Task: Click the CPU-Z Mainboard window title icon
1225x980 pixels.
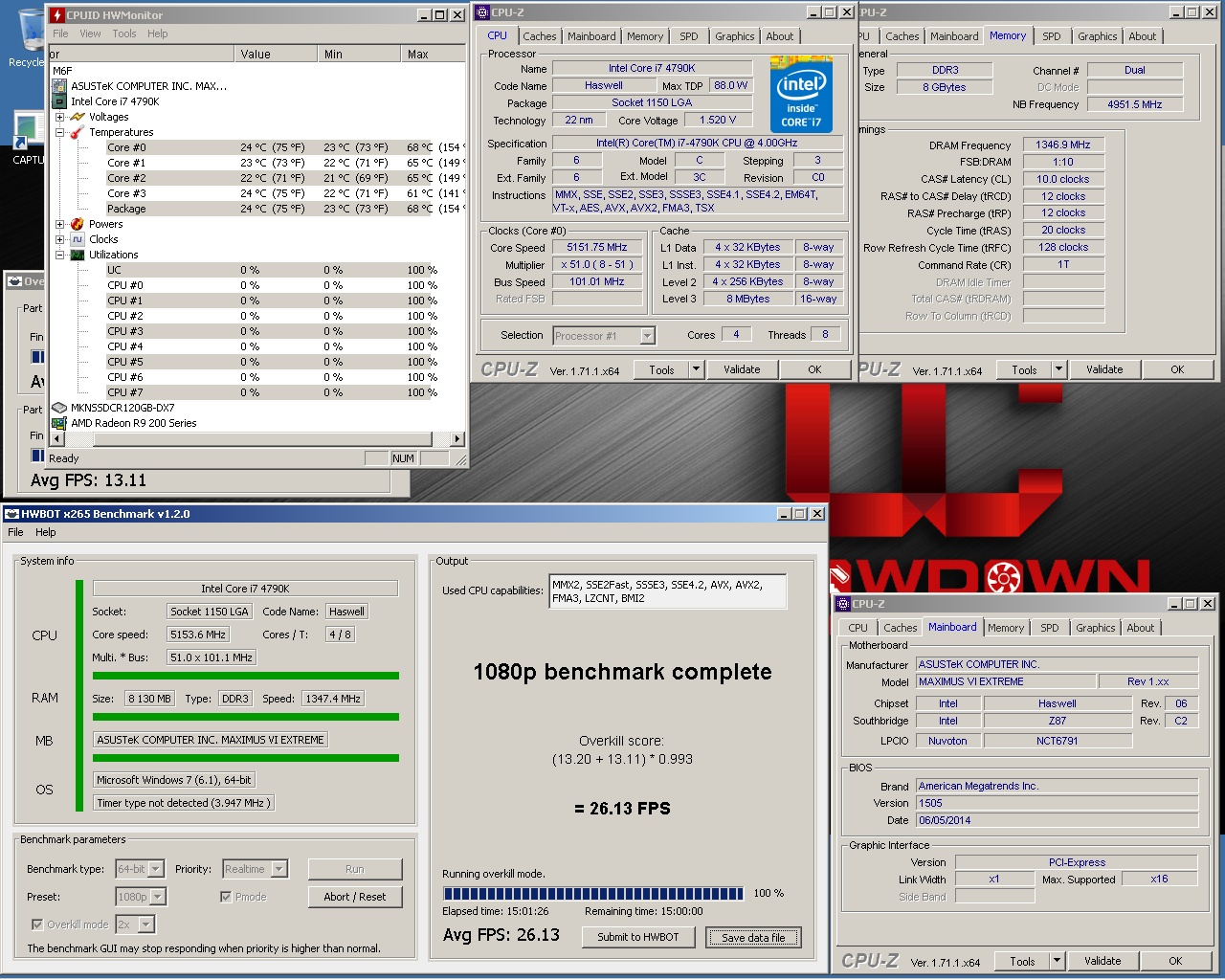Action: point(843,604)
